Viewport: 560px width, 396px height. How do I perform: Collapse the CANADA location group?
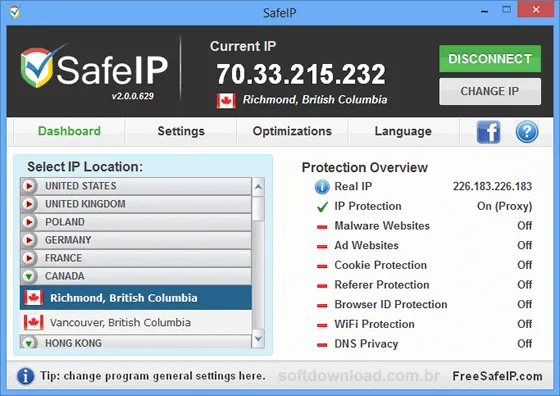tap(29, 276)
